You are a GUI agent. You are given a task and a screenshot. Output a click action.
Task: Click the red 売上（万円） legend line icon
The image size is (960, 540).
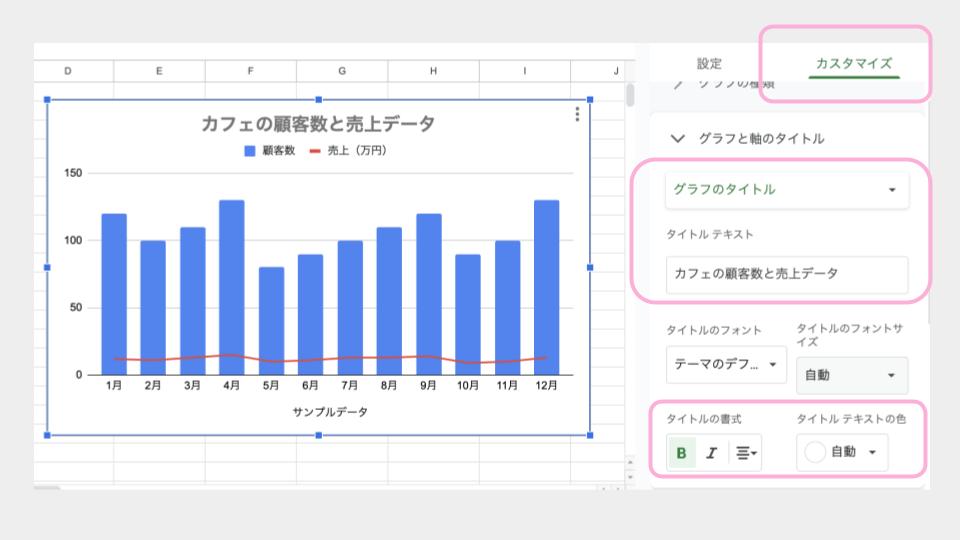point(315,151)
